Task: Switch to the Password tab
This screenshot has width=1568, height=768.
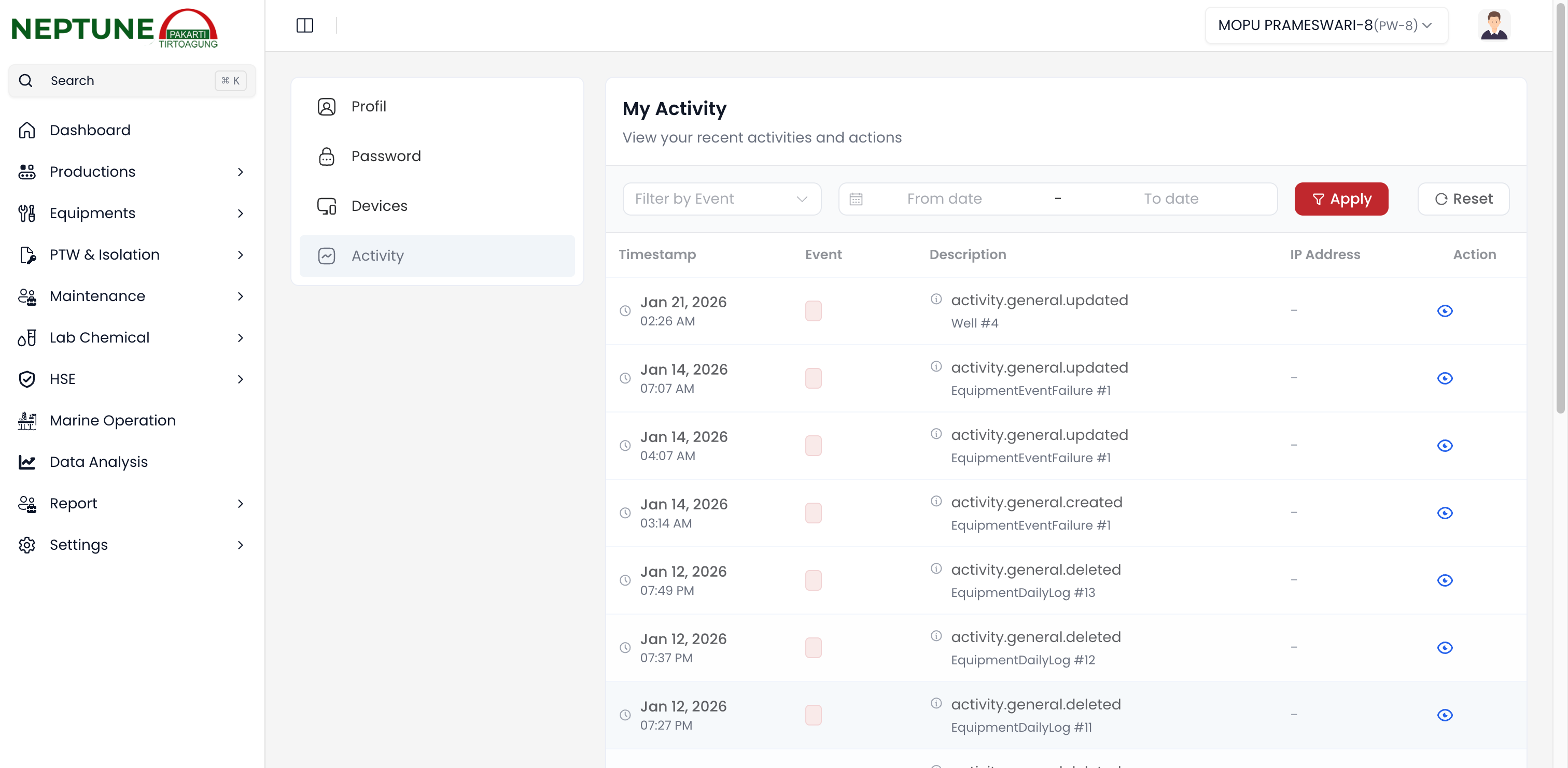Action: tap(385, 157)
